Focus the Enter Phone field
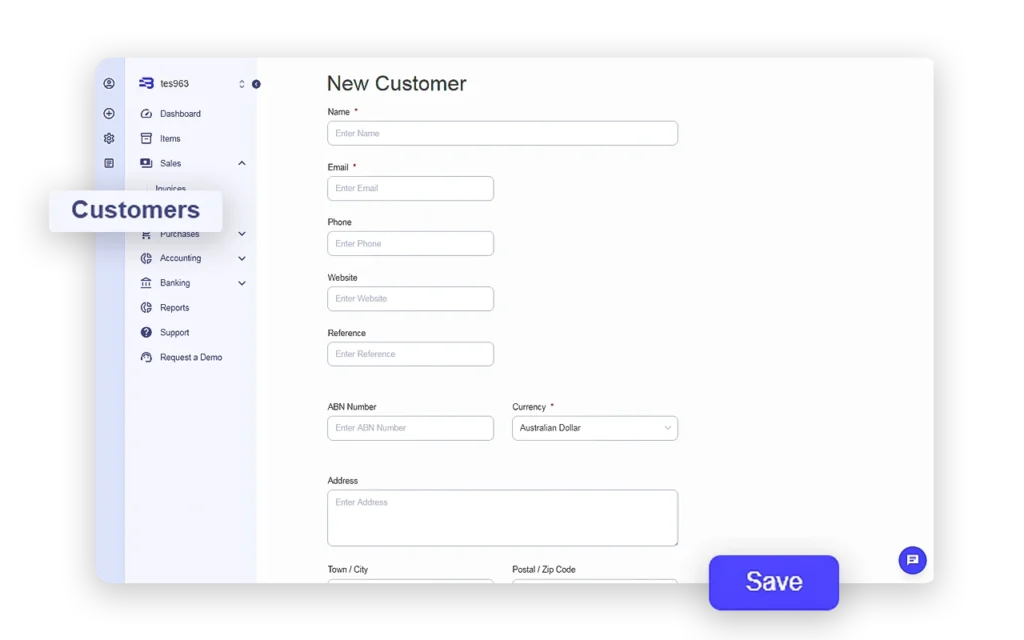1024x640 pixels. coord(410,244)
